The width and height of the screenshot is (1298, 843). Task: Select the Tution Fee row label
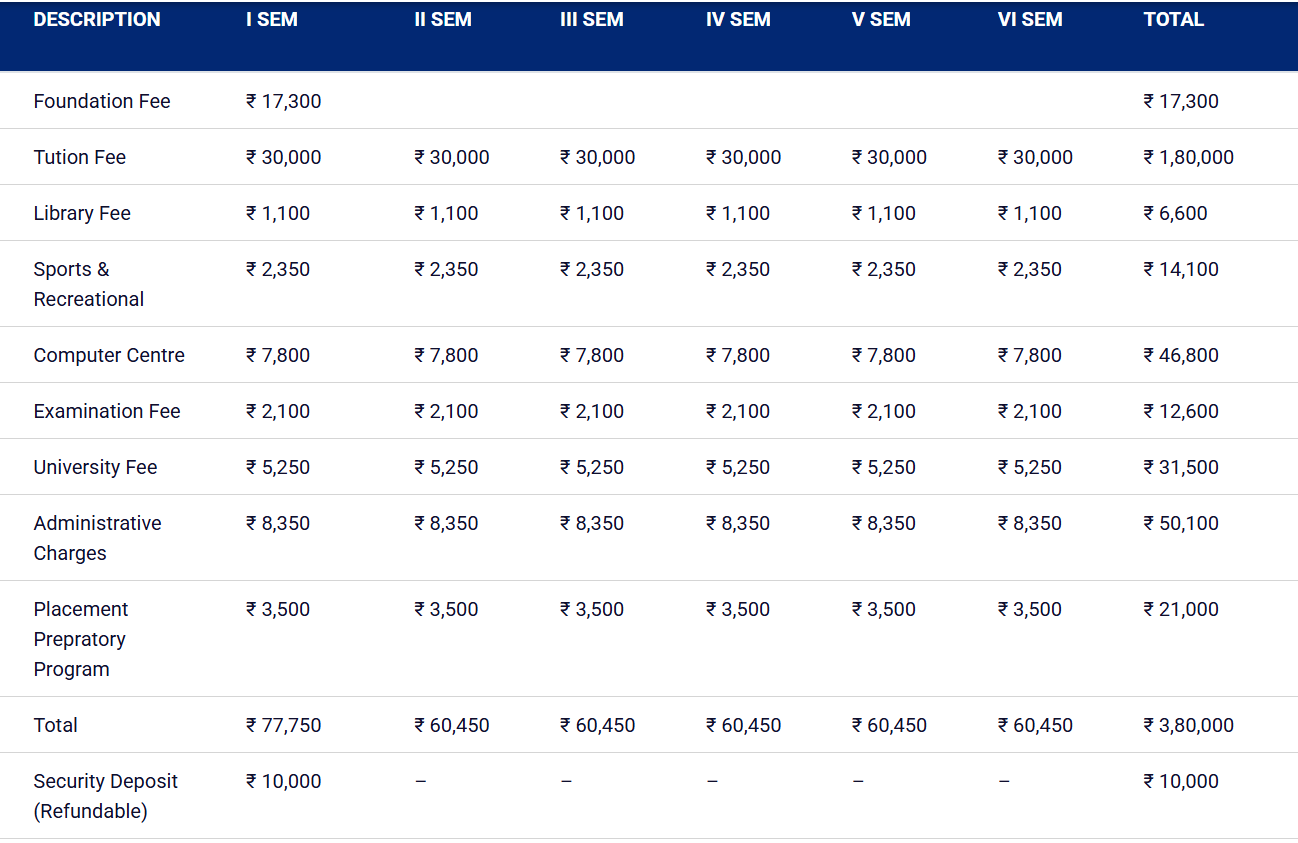pos(80,157)
